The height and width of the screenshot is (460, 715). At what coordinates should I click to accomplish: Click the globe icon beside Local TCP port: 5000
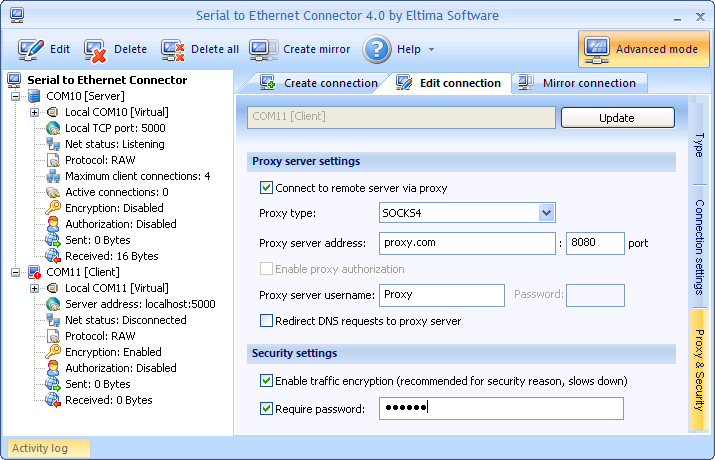tap(53, 128)
